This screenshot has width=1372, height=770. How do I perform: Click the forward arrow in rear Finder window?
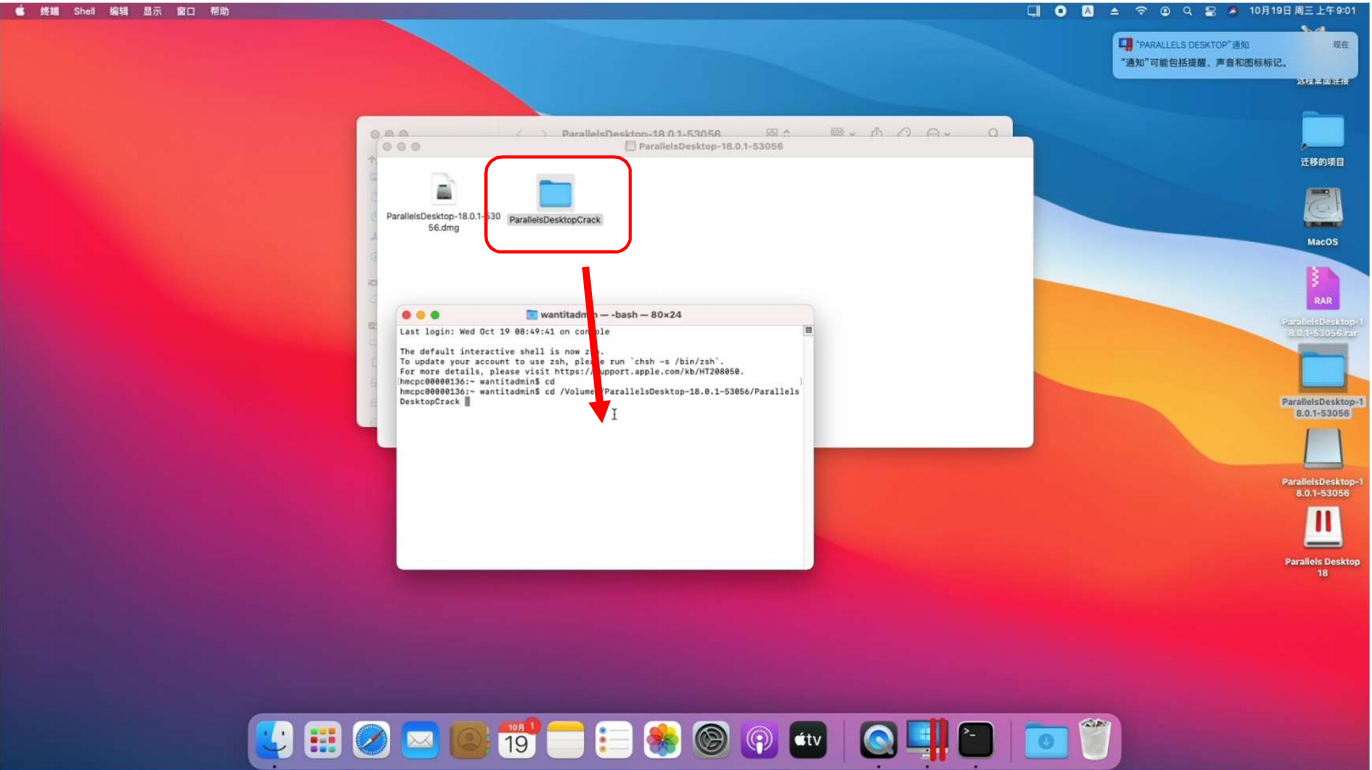coord(543,133)
